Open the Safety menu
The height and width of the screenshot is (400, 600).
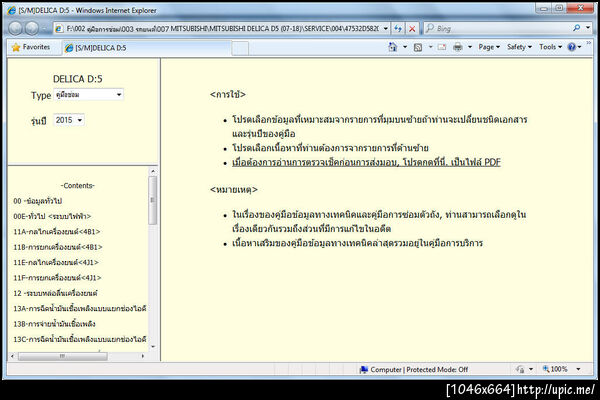click(519, 47)
